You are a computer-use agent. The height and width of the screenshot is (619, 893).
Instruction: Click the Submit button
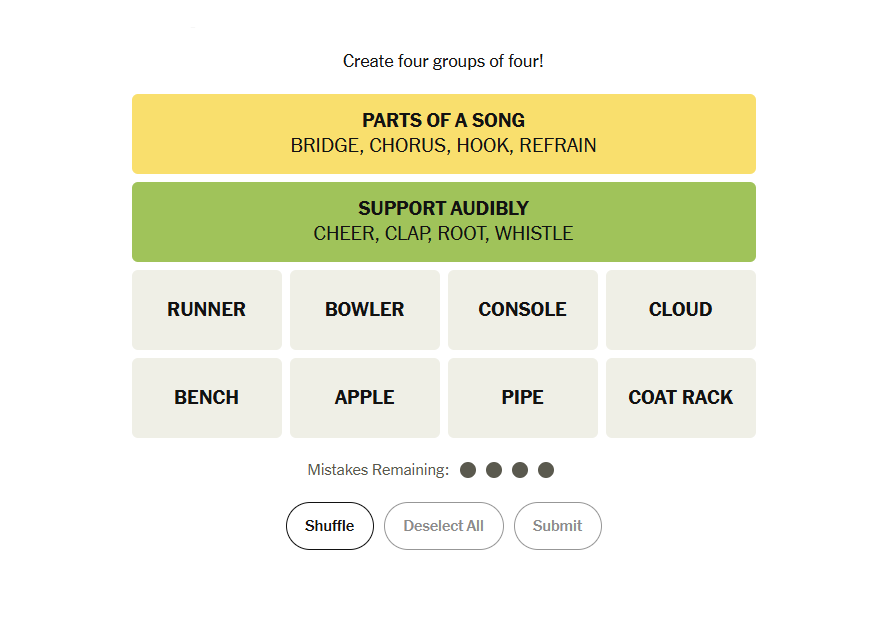[558, 526]
